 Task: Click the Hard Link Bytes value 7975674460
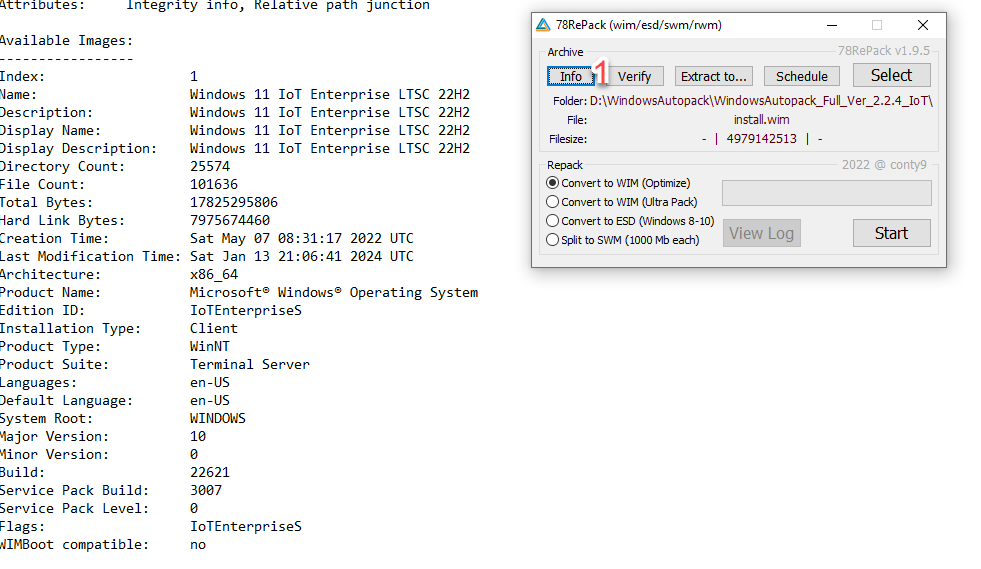coord(230,221)
